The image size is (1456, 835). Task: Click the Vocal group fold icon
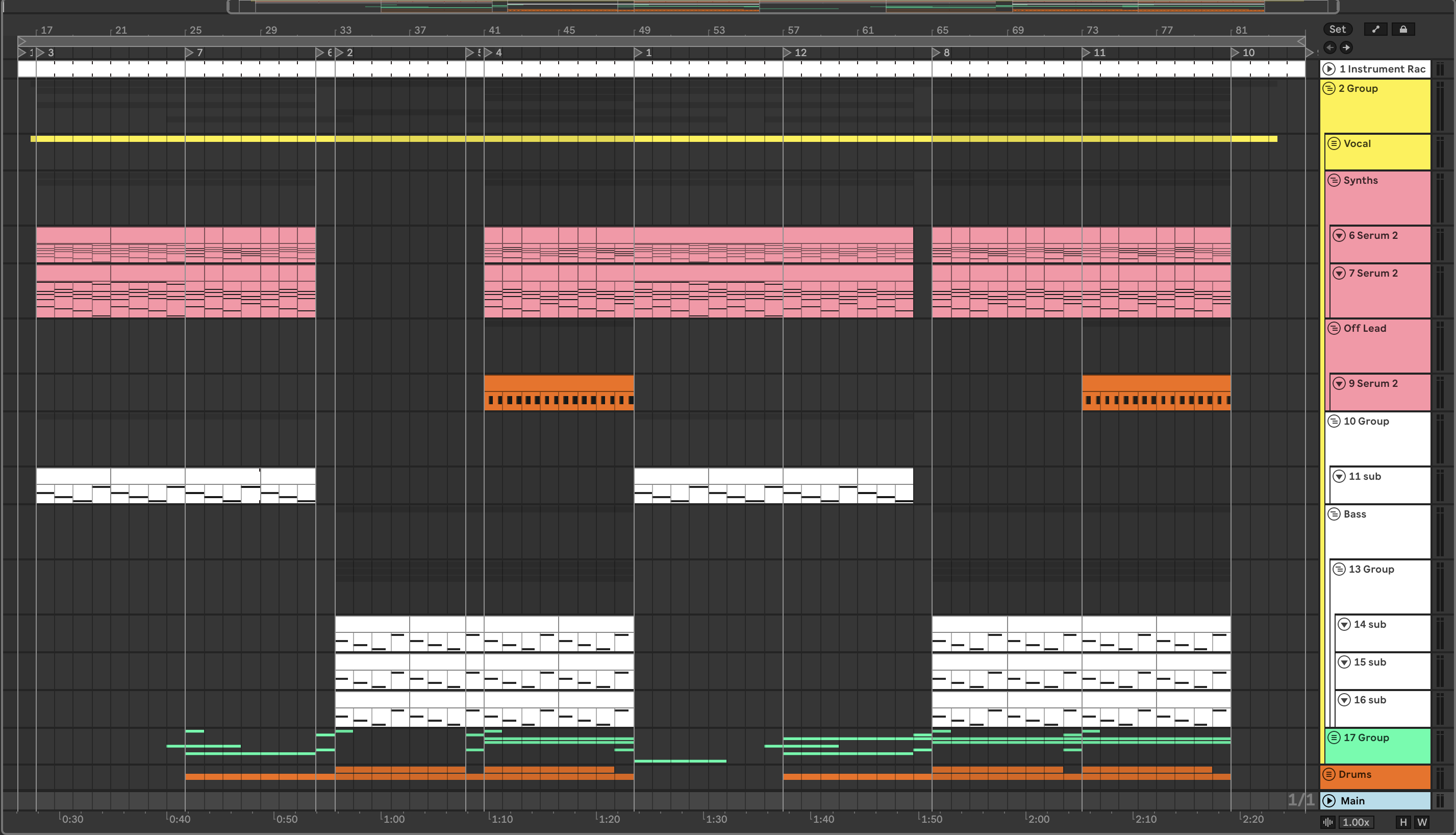[1334, 143]
